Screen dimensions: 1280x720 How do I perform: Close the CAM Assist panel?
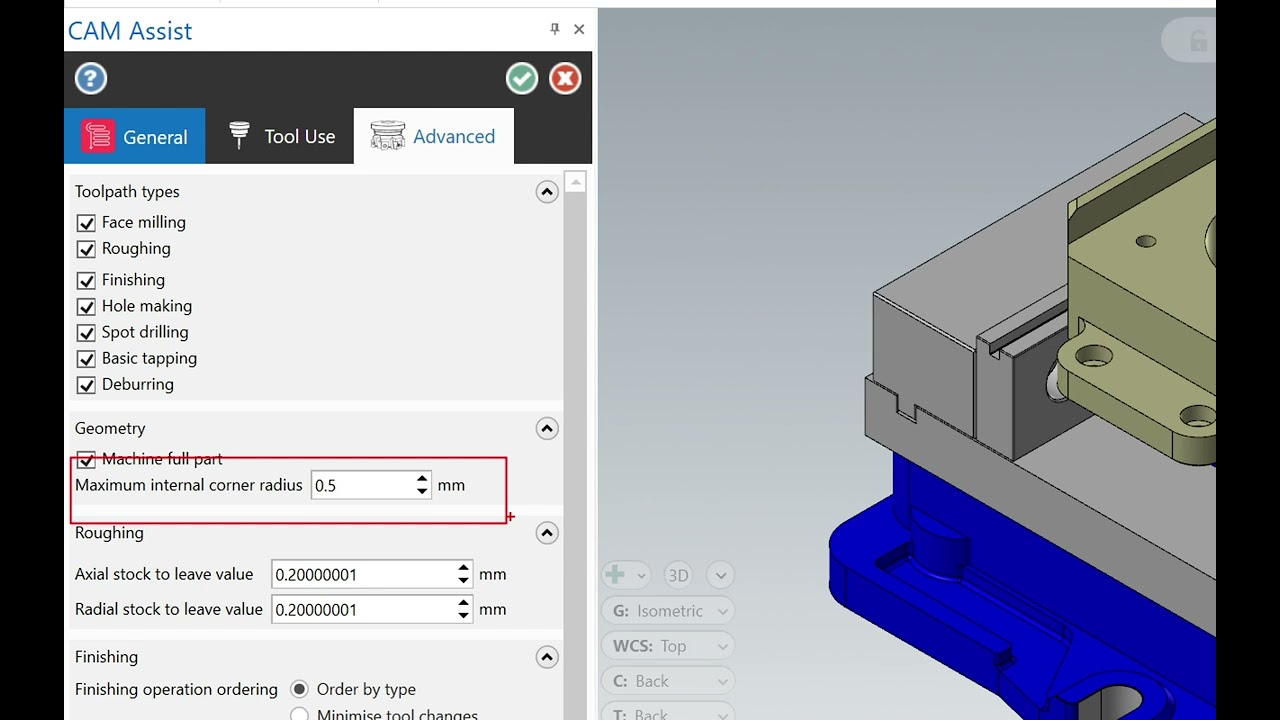click(x=579, y=29)
